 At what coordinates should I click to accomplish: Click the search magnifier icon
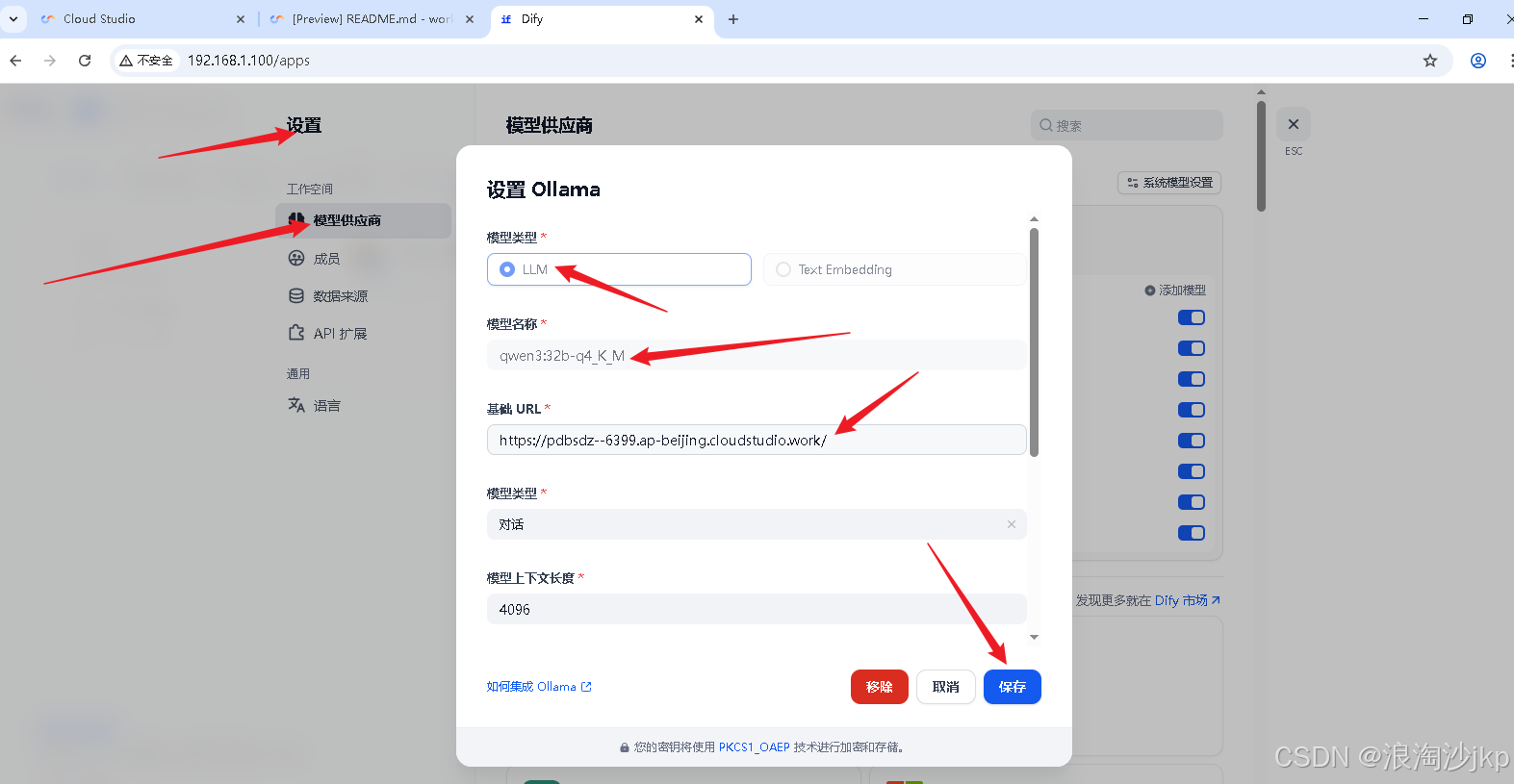pyautogui.click(x=1046, y=125)
